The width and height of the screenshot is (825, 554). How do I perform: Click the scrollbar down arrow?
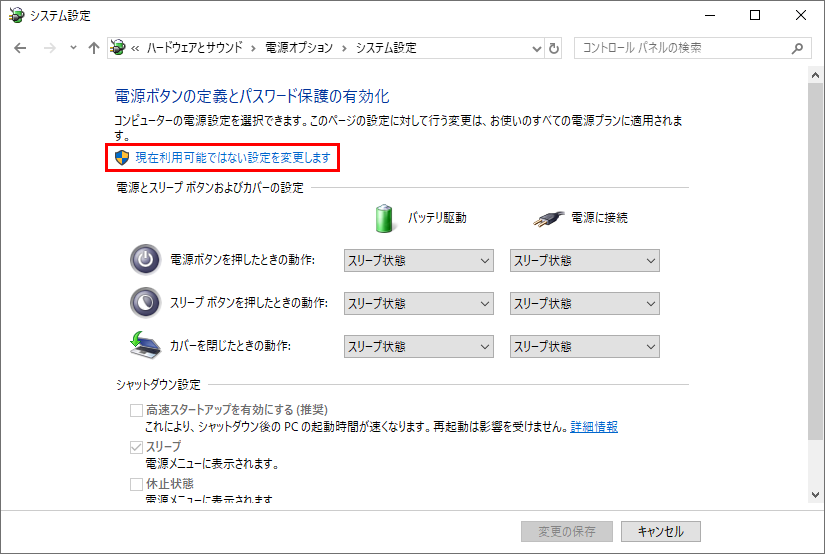[816, 495]
